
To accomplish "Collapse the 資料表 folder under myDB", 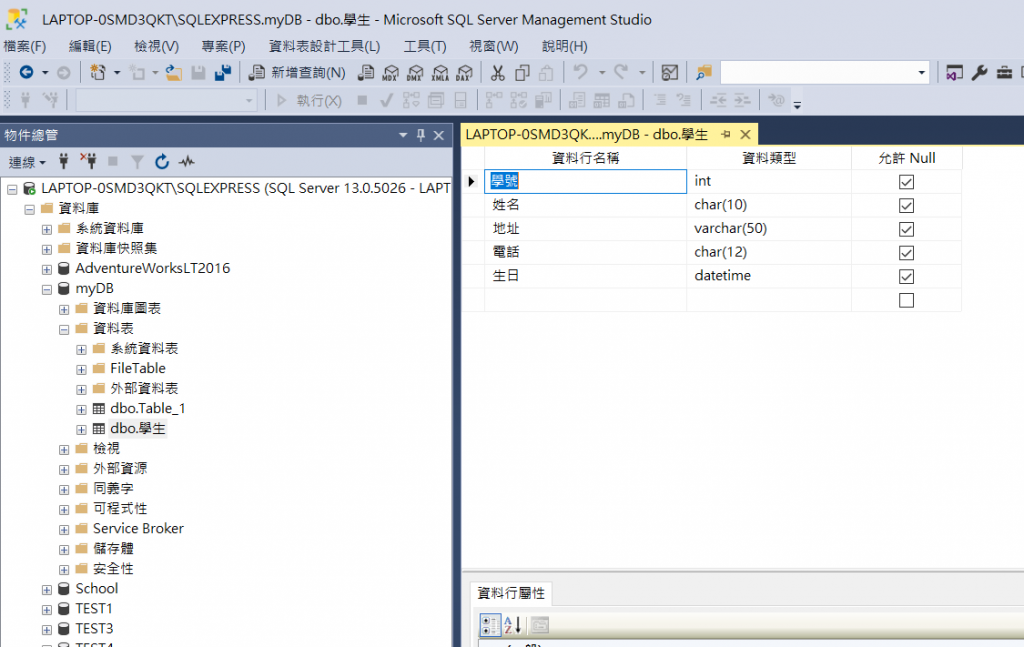I will 64,329.
